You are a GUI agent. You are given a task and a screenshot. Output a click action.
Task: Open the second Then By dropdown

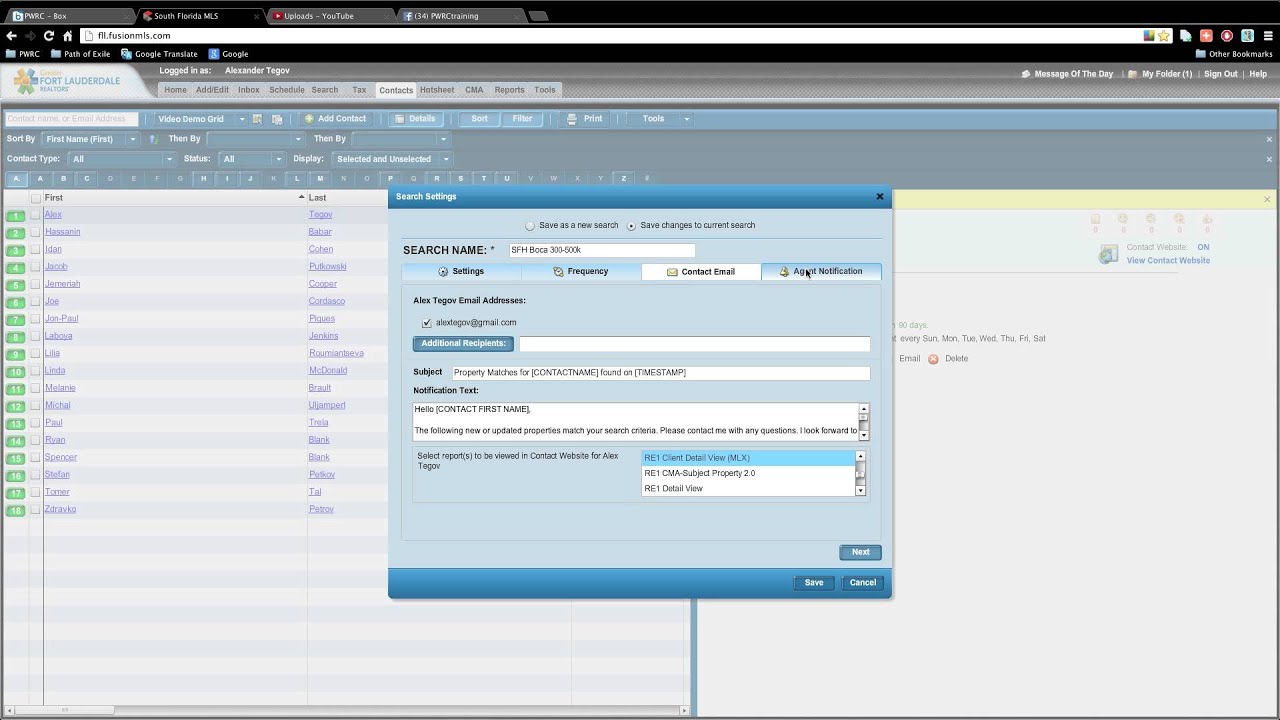click(400, 139)
